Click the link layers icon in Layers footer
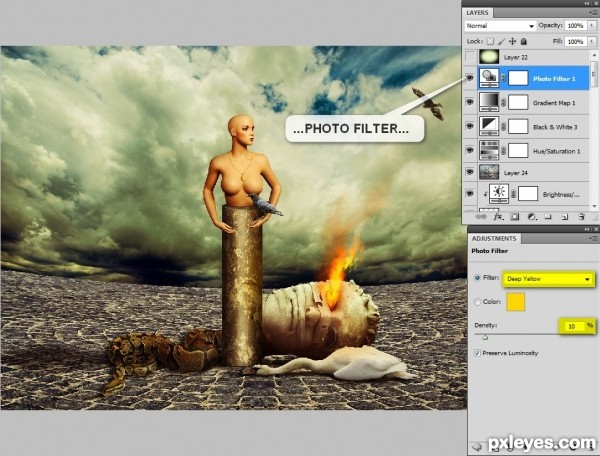This screenshot has width=600, height=456. (x=481, y=217)
